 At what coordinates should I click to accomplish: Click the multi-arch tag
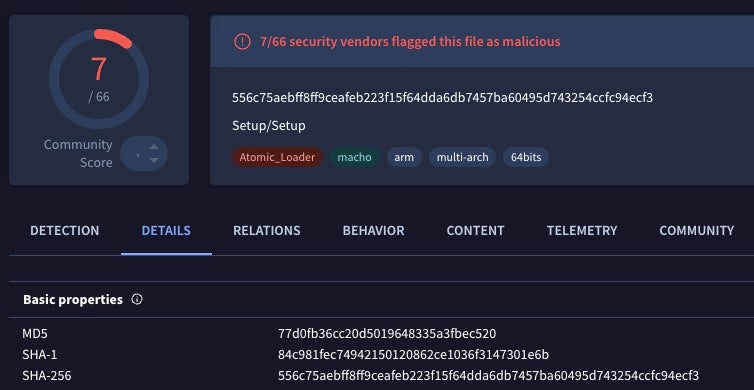pyautogui.click(x=463, y=157)
